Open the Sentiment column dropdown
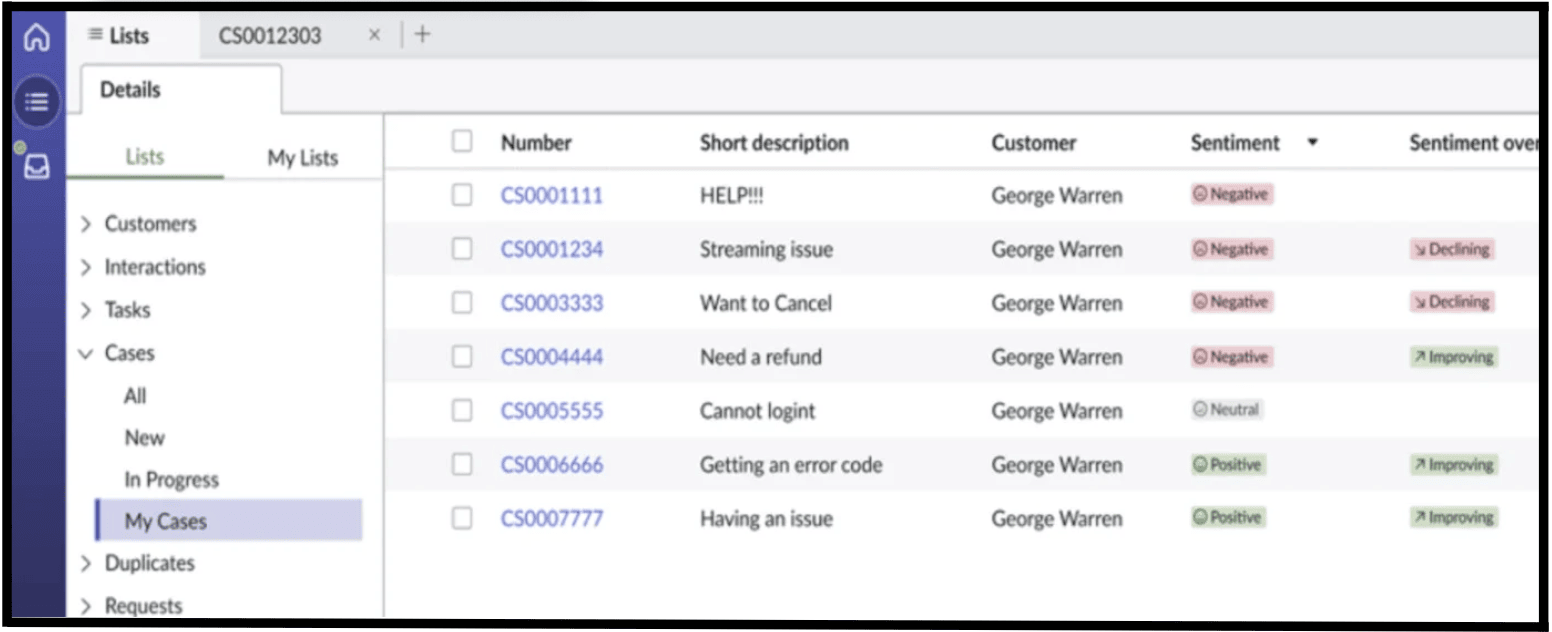1552x632 pixels. click(1313, 142)
